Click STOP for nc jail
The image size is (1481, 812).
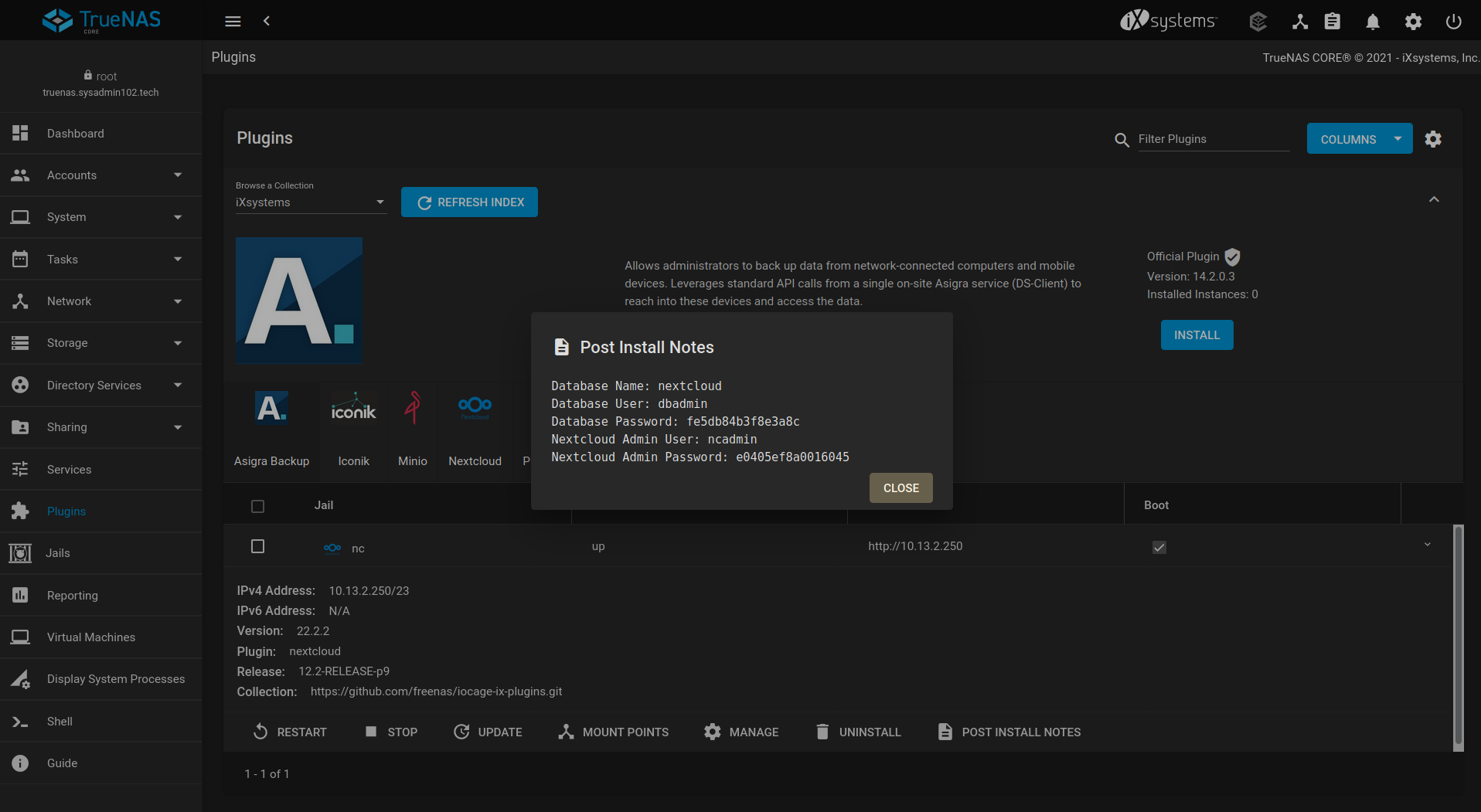pos(391,732)
